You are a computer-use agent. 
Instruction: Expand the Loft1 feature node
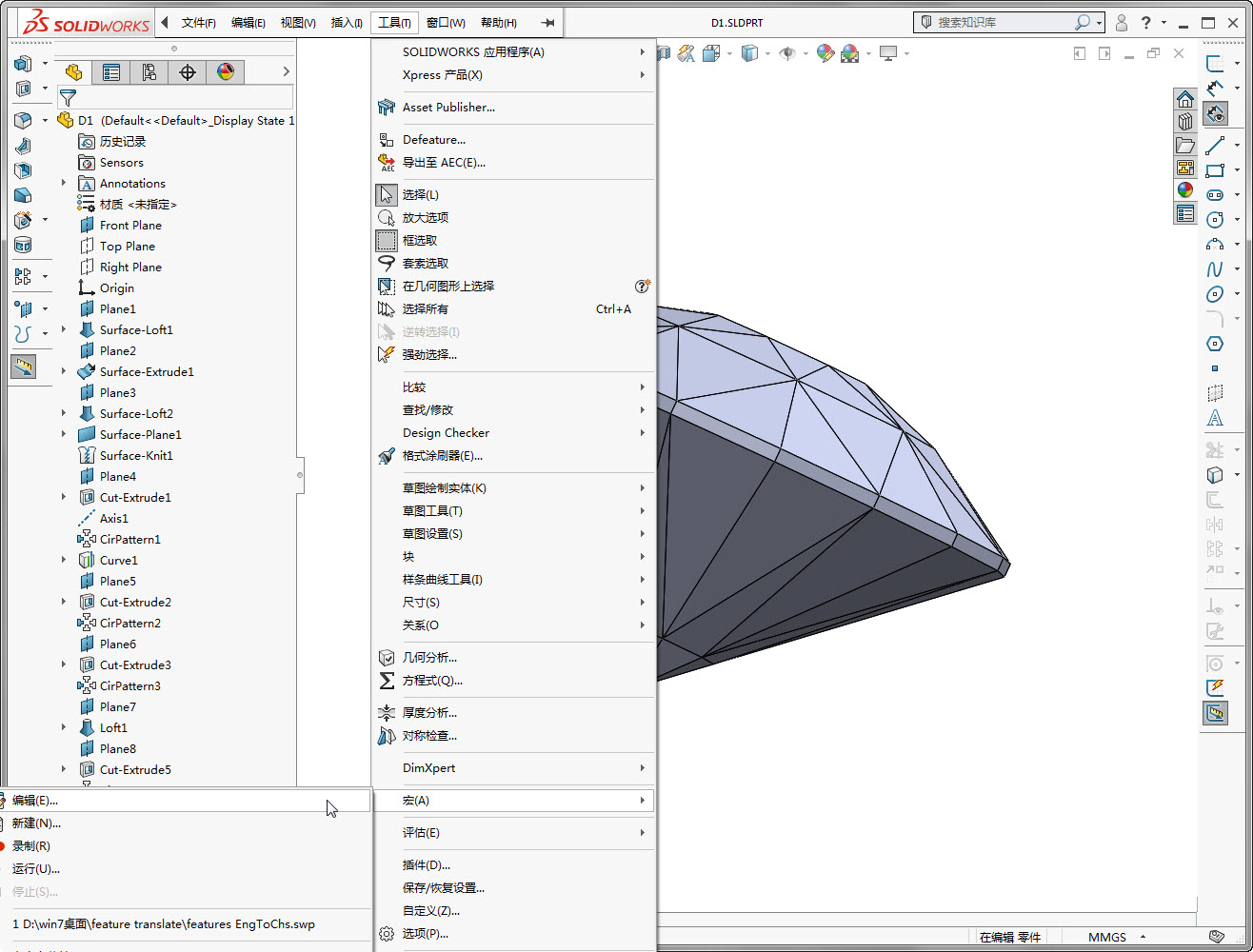click(64, 727)
